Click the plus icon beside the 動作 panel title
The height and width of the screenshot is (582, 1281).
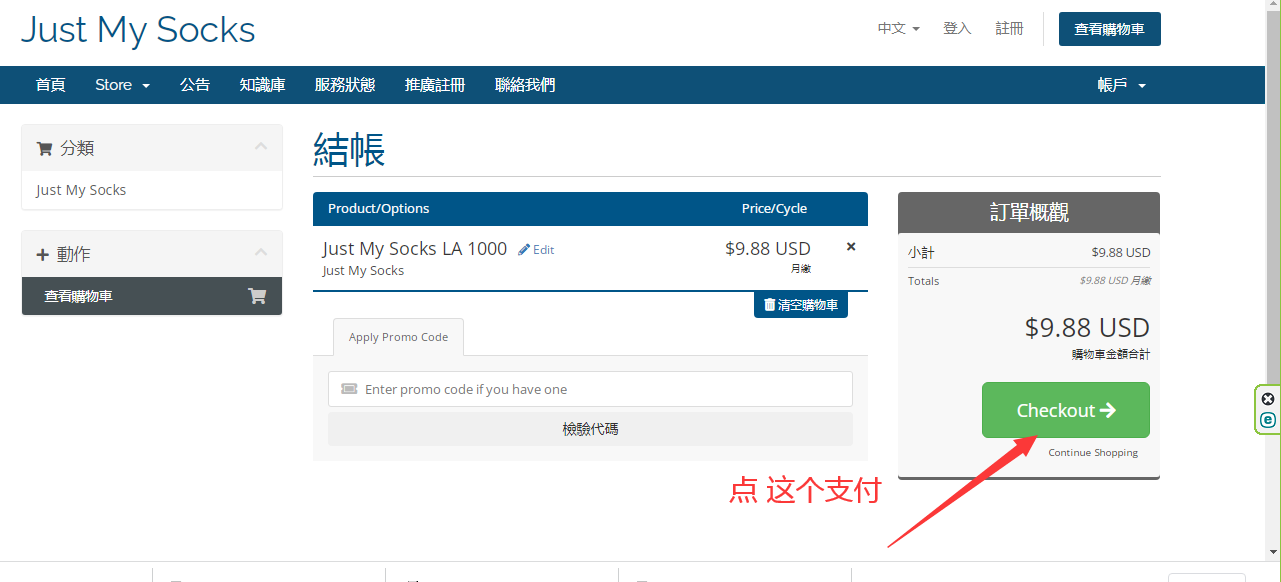tap(44, 253)
